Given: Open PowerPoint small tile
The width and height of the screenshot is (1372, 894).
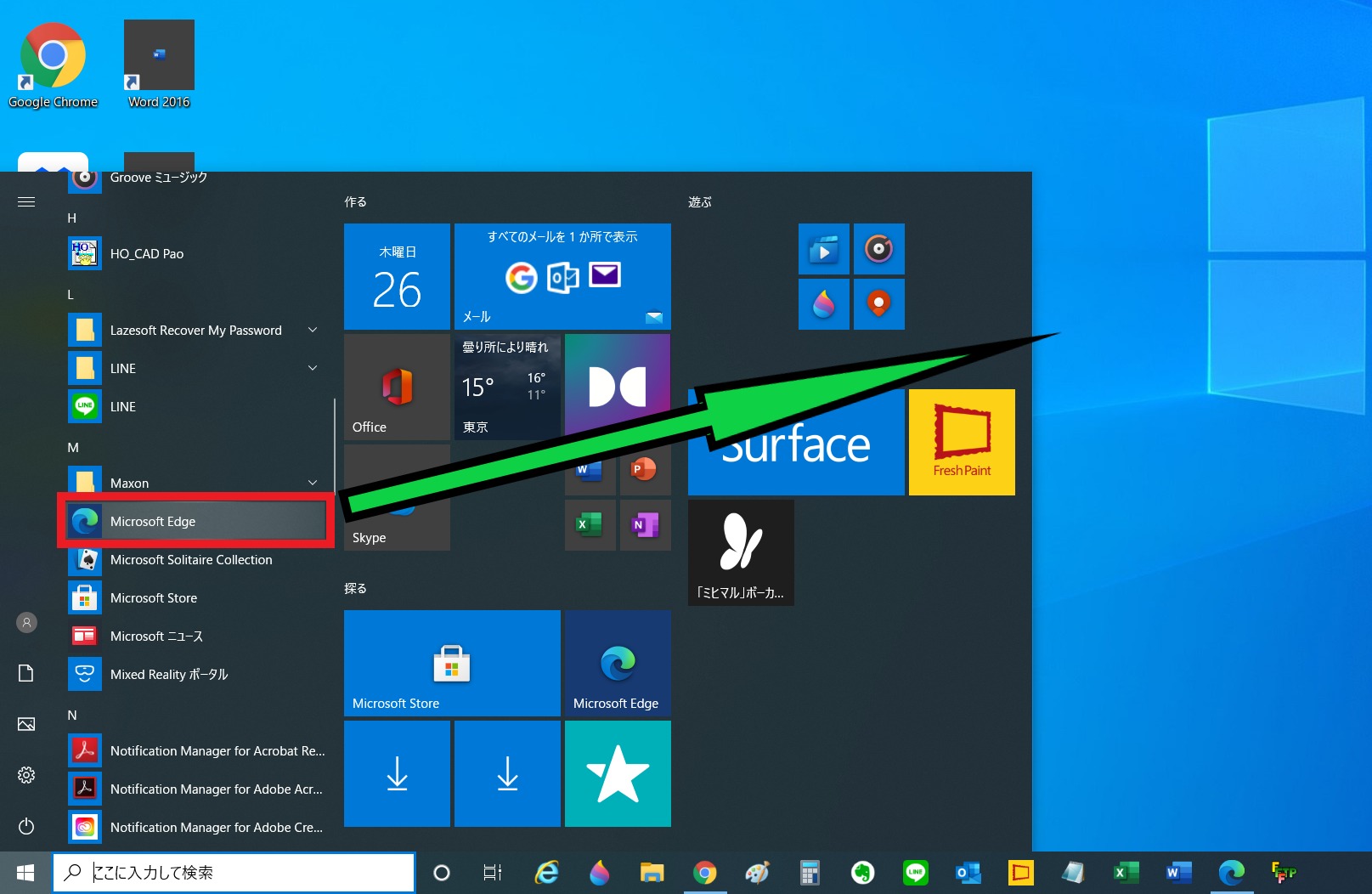Looking at the screenshot, I should [x=645, y=469].
